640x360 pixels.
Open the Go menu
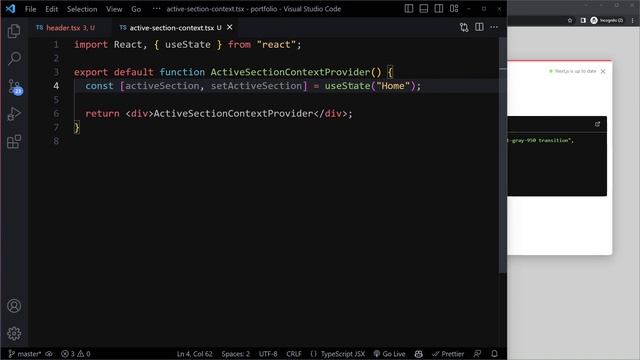point(136,9)
